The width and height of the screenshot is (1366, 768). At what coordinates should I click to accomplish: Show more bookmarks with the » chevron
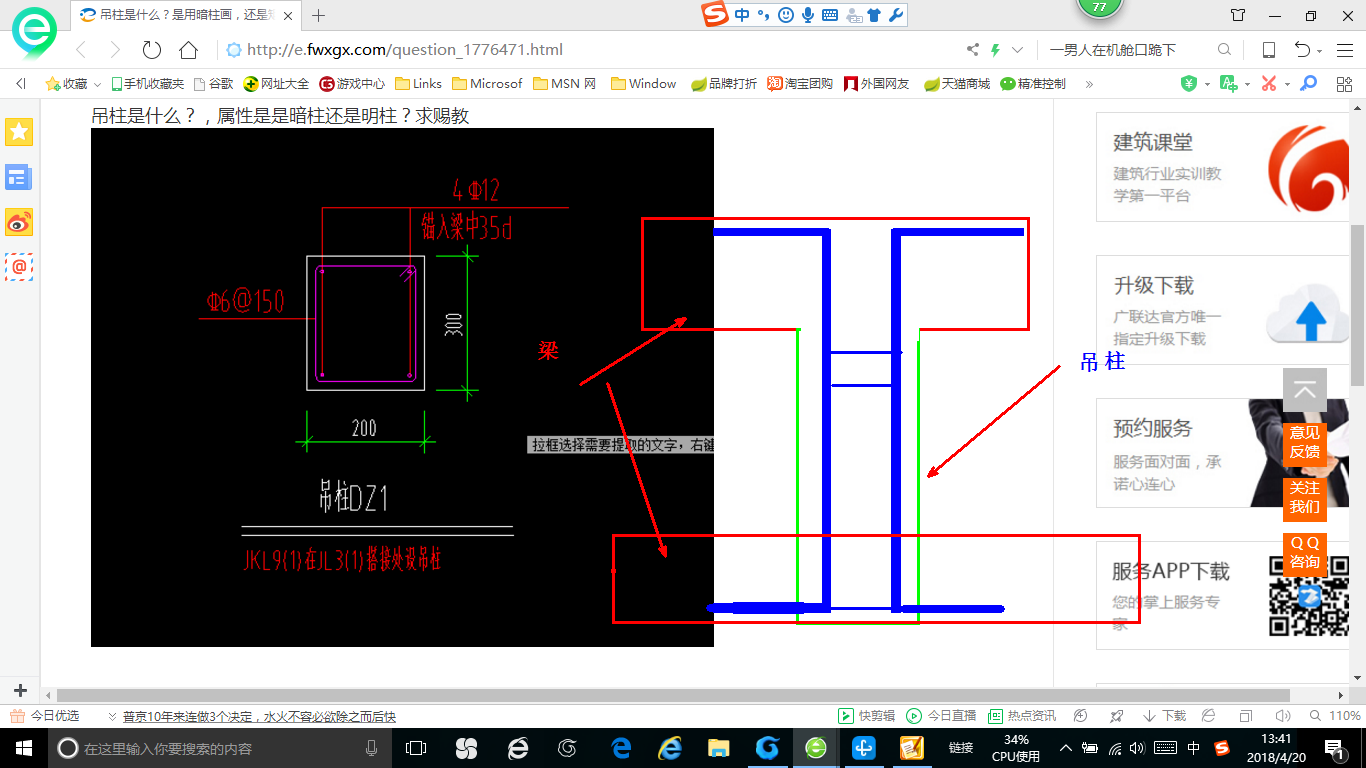pos(1089,84)
